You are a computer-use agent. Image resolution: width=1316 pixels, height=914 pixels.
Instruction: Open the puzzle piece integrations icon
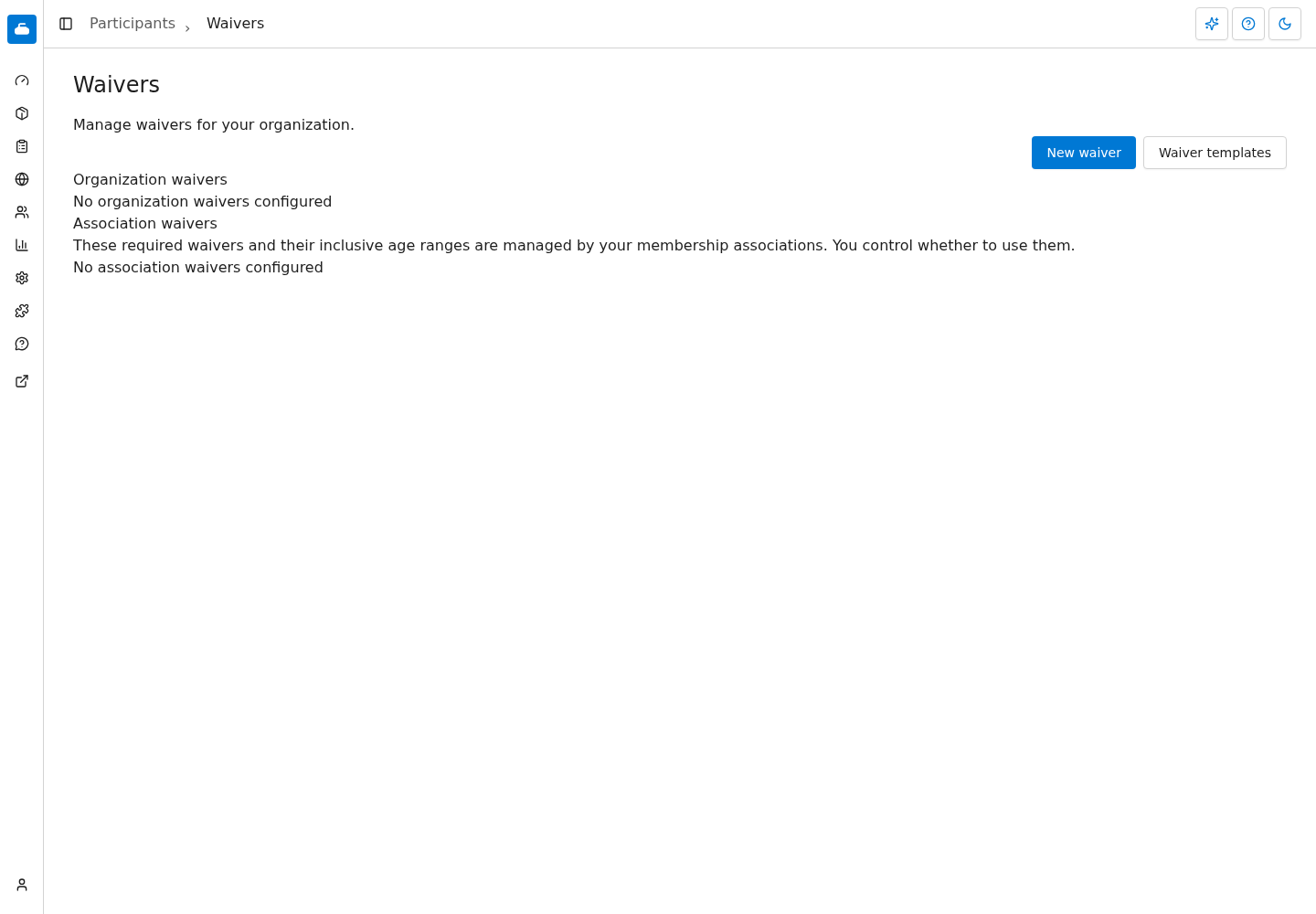(22, 311)
